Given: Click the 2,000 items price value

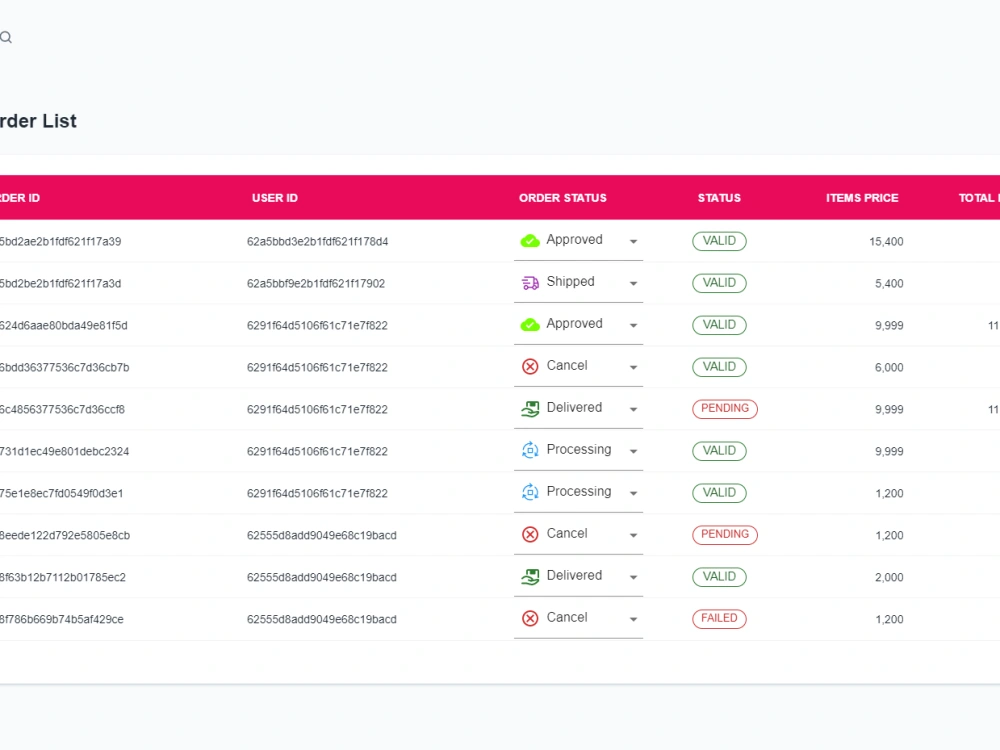Looking at the screenshot, I should click(889, 578).
